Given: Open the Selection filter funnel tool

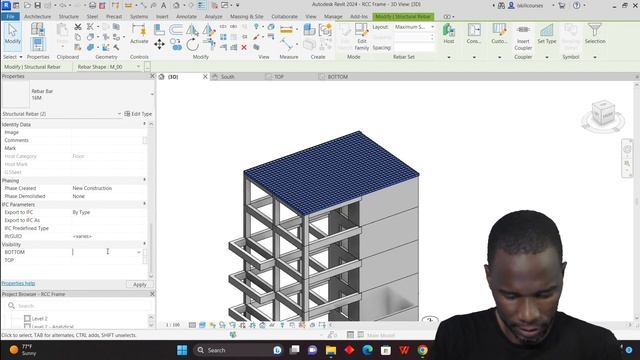Looking at the screenshot, I should click(x=595, y=33).
